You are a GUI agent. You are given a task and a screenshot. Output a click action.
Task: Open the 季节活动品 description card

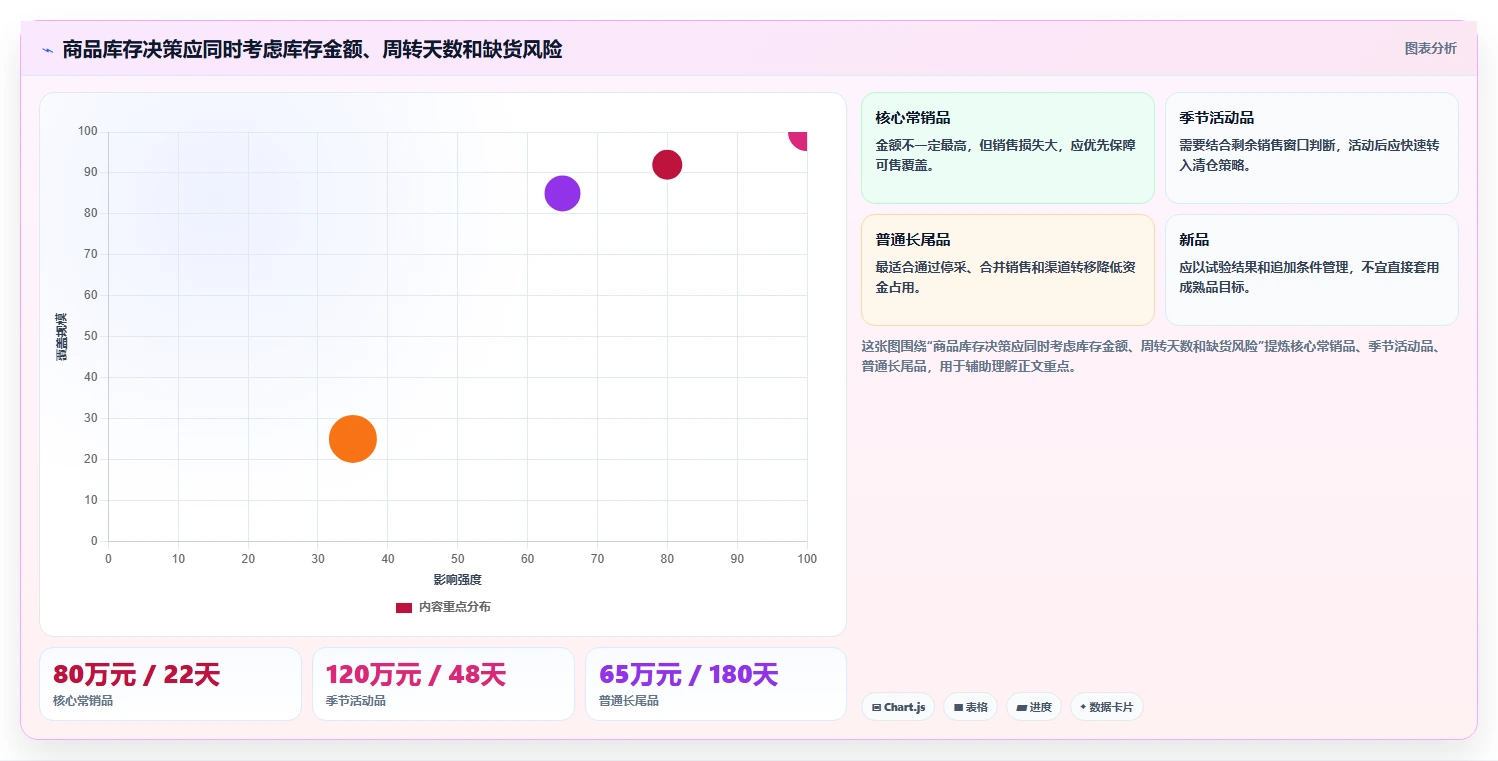(1312, 148)
